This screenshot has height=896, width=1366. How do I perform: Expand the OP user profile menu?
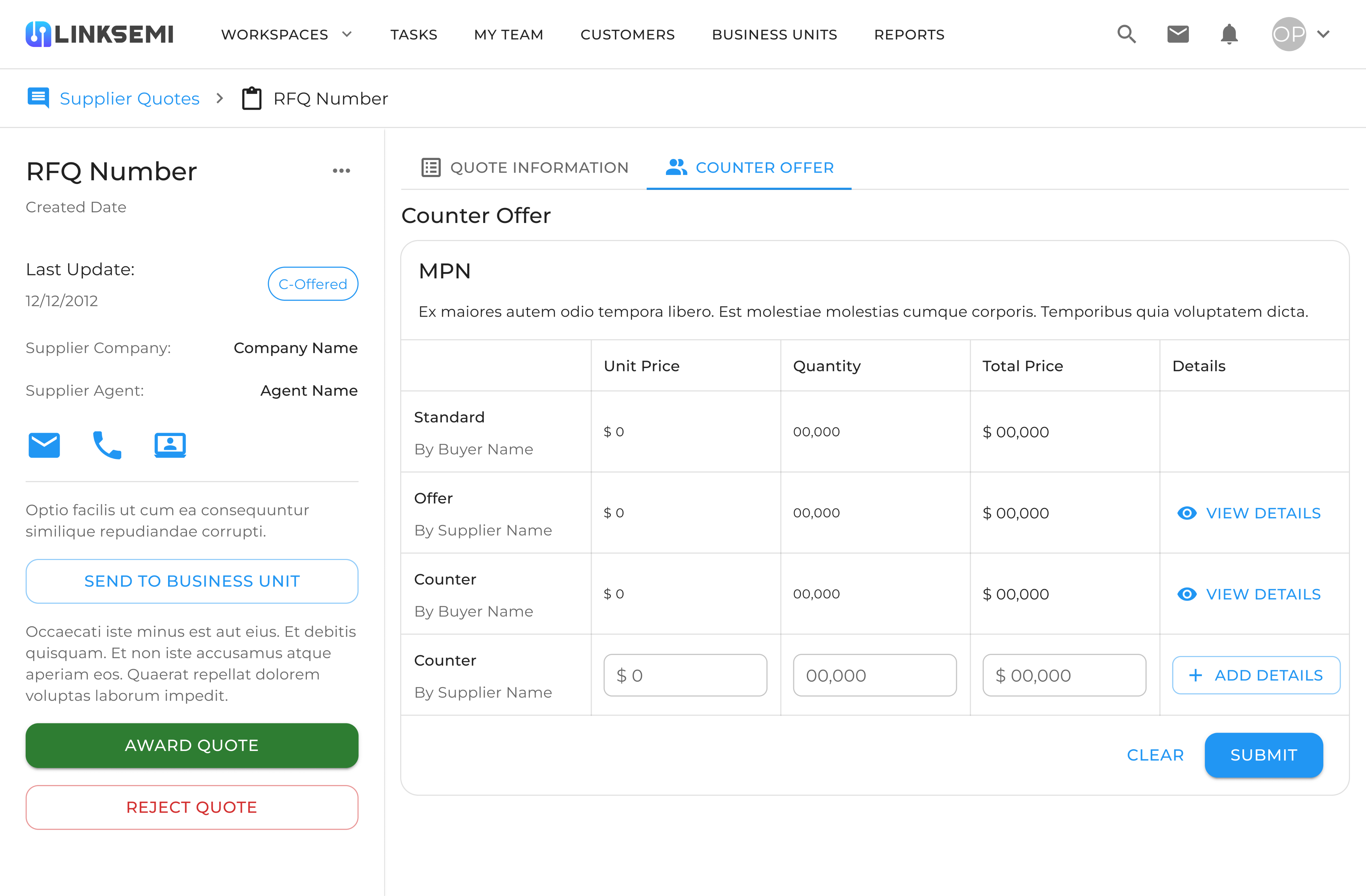tap(1301, 34)
